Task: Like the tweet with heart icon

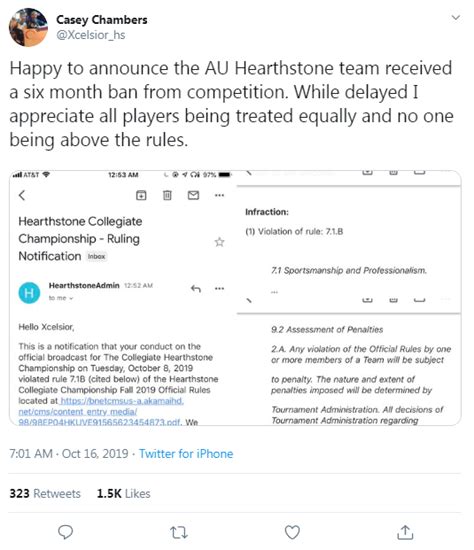Action: (x=292, y=532)
